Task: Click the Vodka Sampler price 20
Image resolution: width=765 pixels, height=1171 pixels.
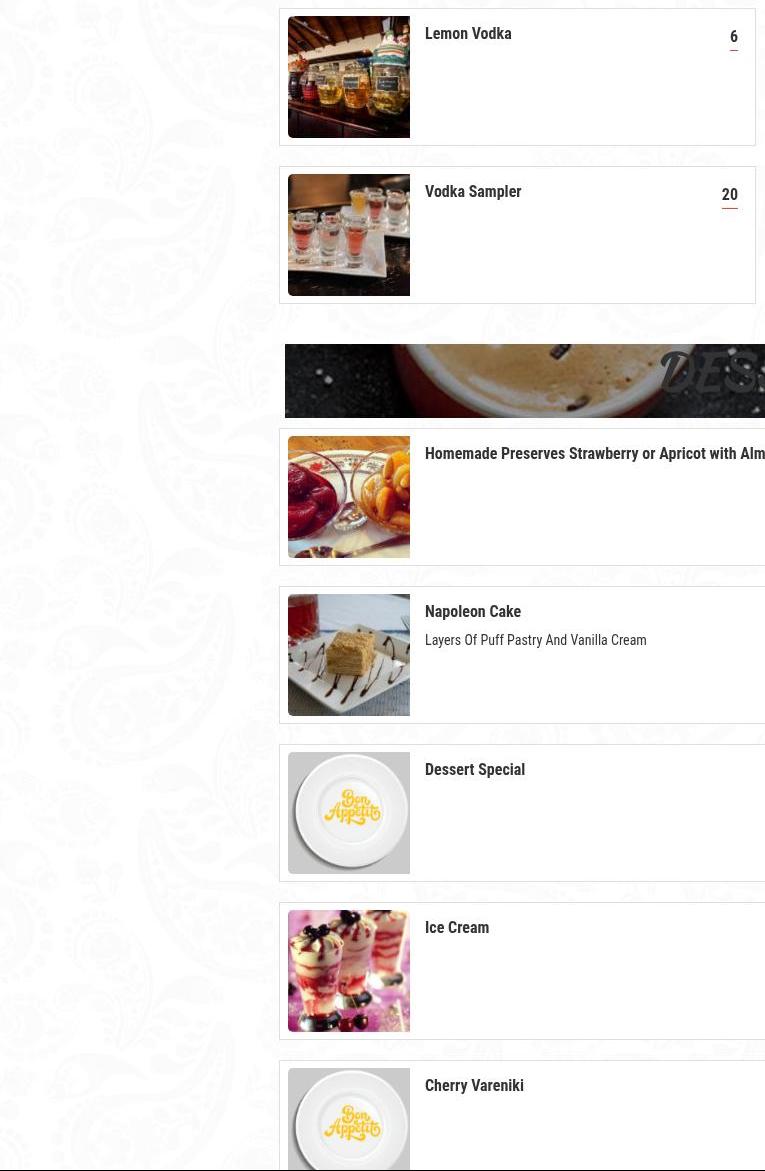Action: tap(730, 194)
